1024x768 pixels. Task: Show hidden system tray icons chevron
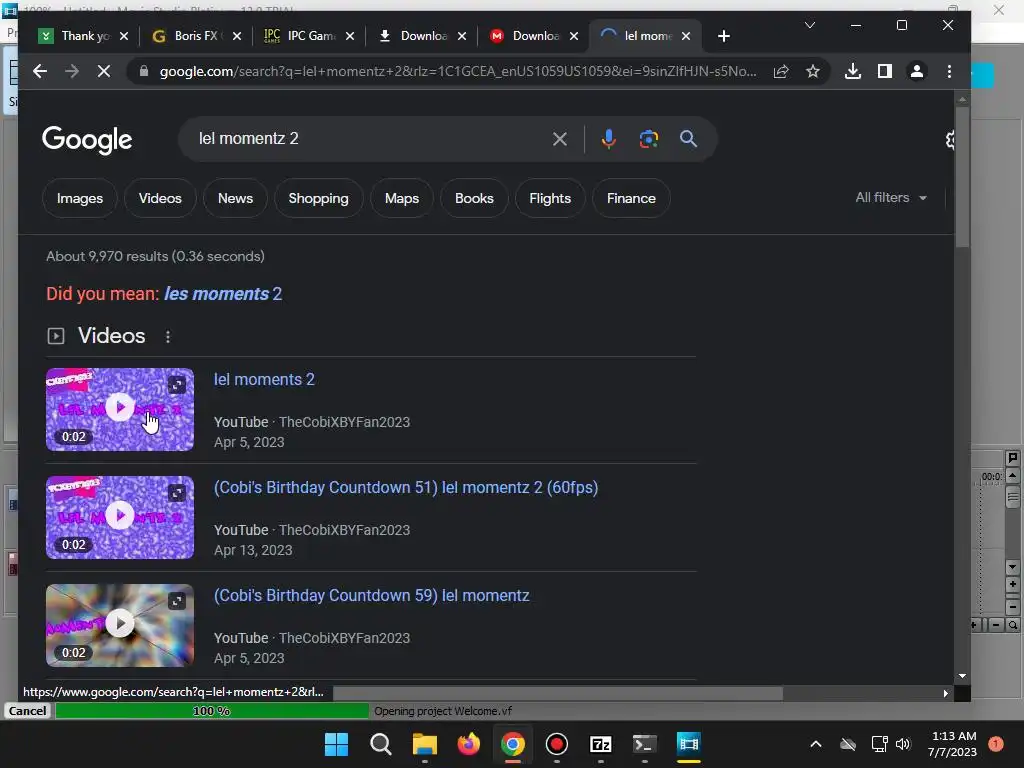coord(816,744)
